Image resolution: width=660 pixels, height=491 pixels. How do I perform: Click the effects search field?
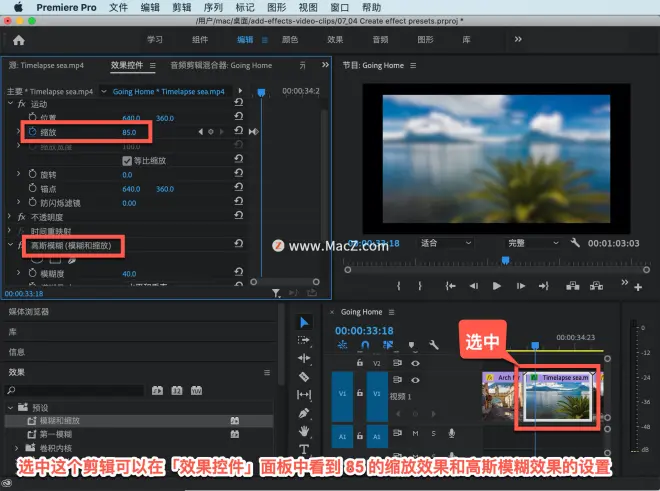pyautogui.click(x=75, y=390)
